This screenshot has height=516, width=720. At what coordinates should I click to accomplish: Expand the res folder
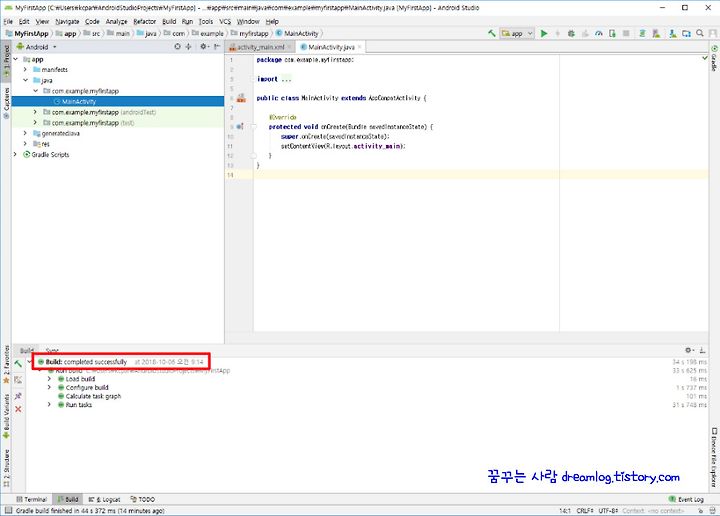pos(25,144)
